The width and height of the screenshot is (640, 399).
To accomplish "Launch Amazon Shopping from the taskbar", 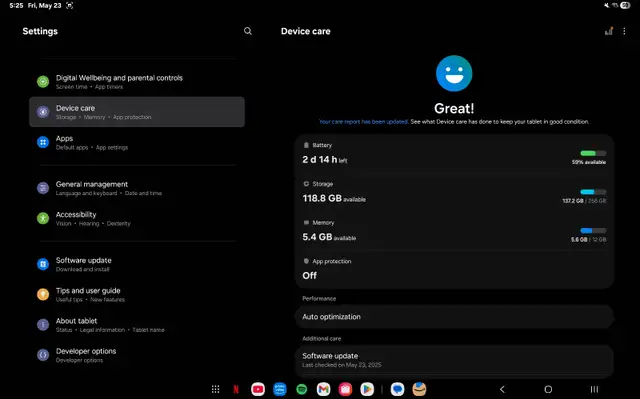I will [x=419, y=389].
